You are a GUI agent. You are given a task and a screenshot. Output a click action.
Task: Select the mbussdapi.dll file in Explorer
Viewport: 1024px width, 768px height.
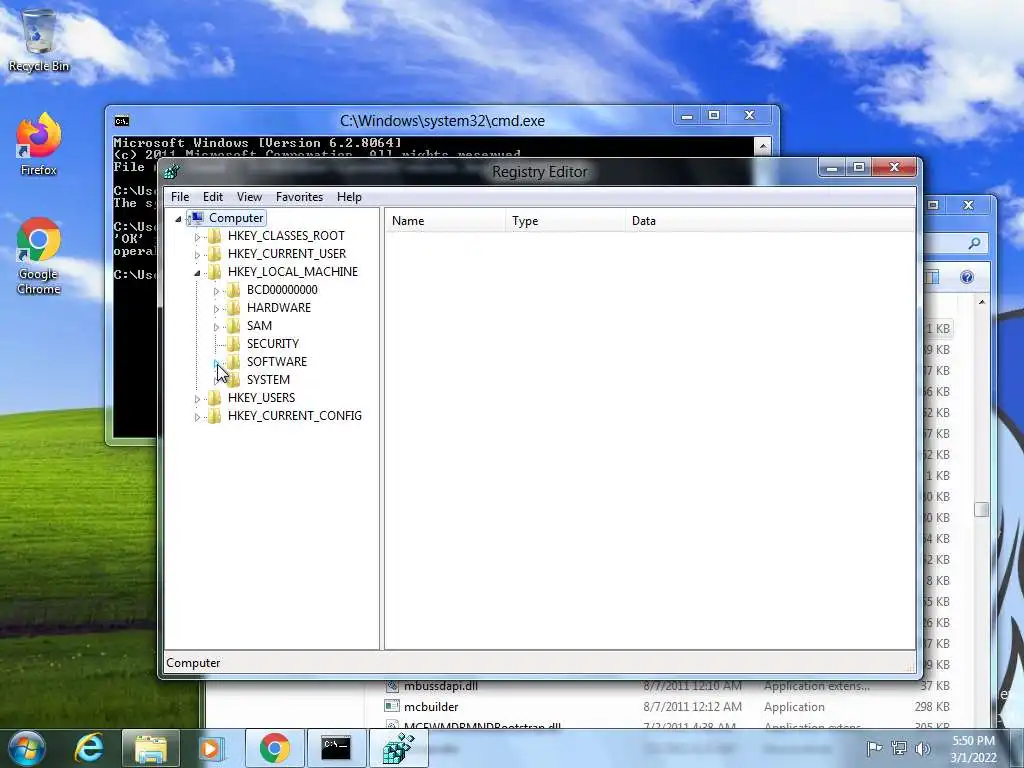tap(441, 686)
